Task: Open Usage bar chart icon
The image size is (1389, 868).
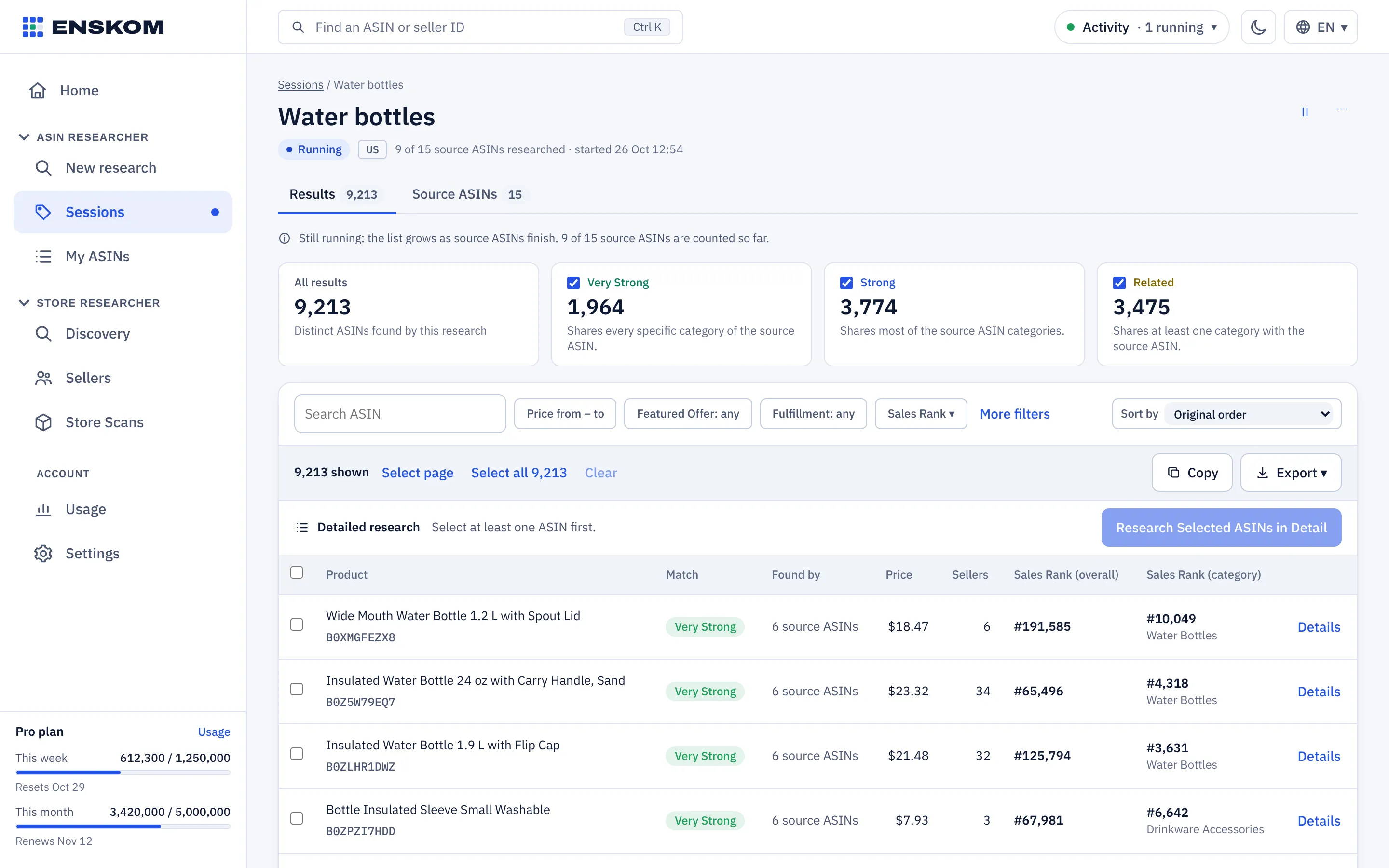Action: click(x=43, y=509)
